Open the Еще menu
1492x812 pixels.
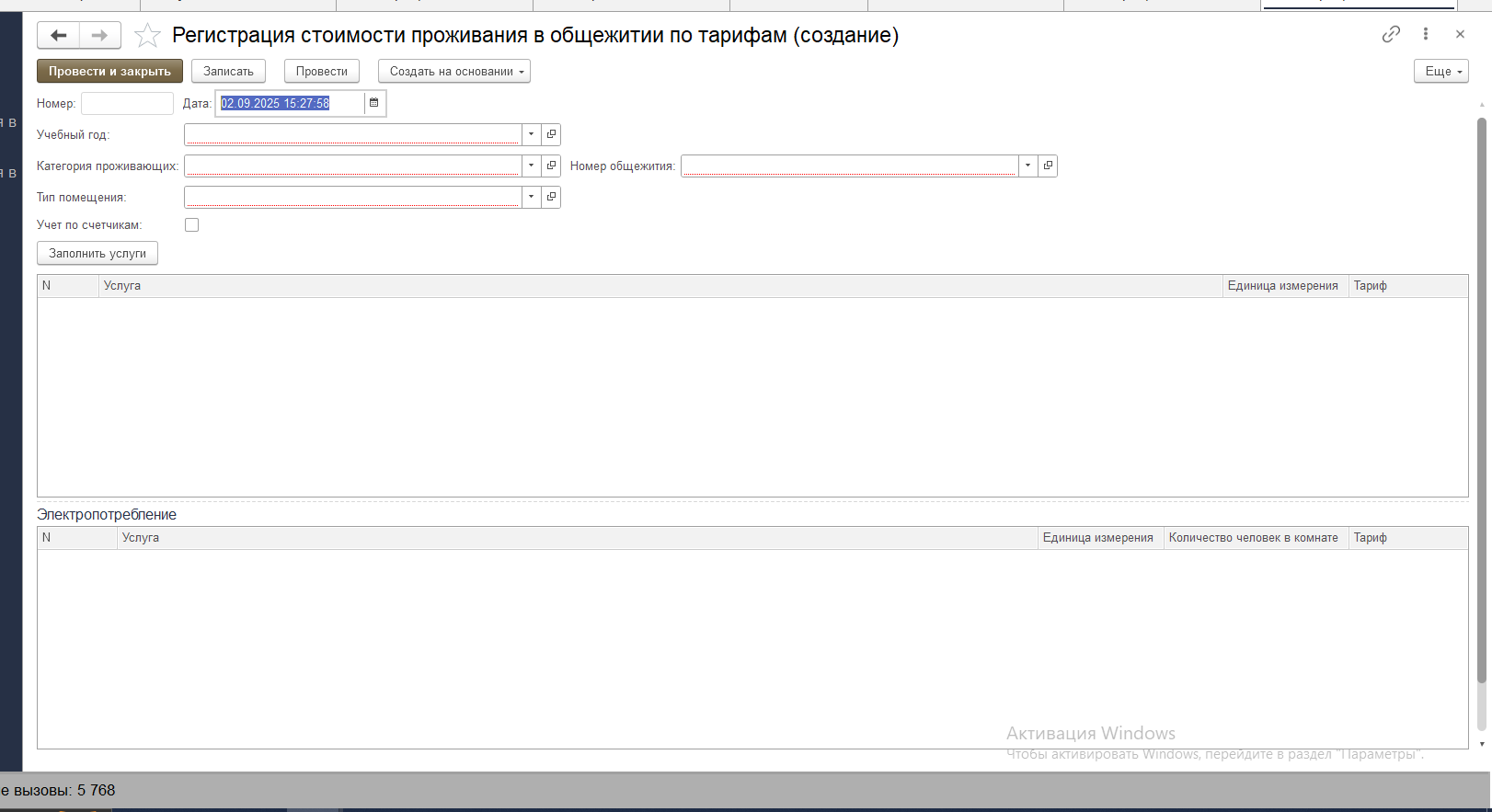(x=1440, y=72)
